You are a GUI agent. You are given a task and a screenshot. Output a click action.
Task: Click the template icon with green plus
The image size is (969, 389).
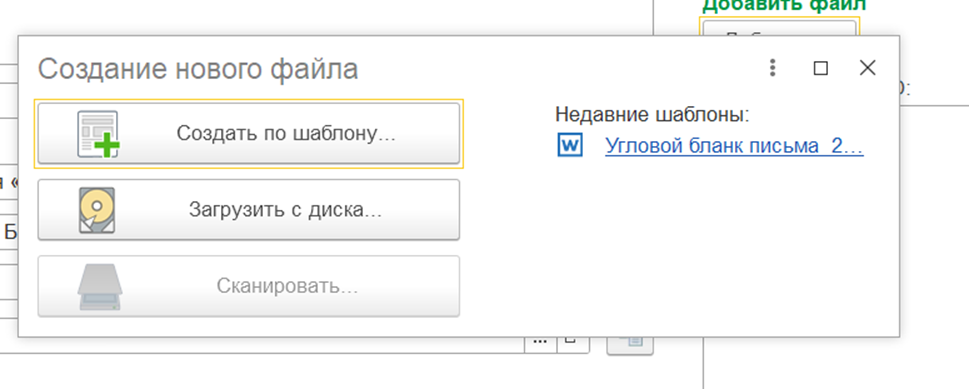tap(98, 134)
